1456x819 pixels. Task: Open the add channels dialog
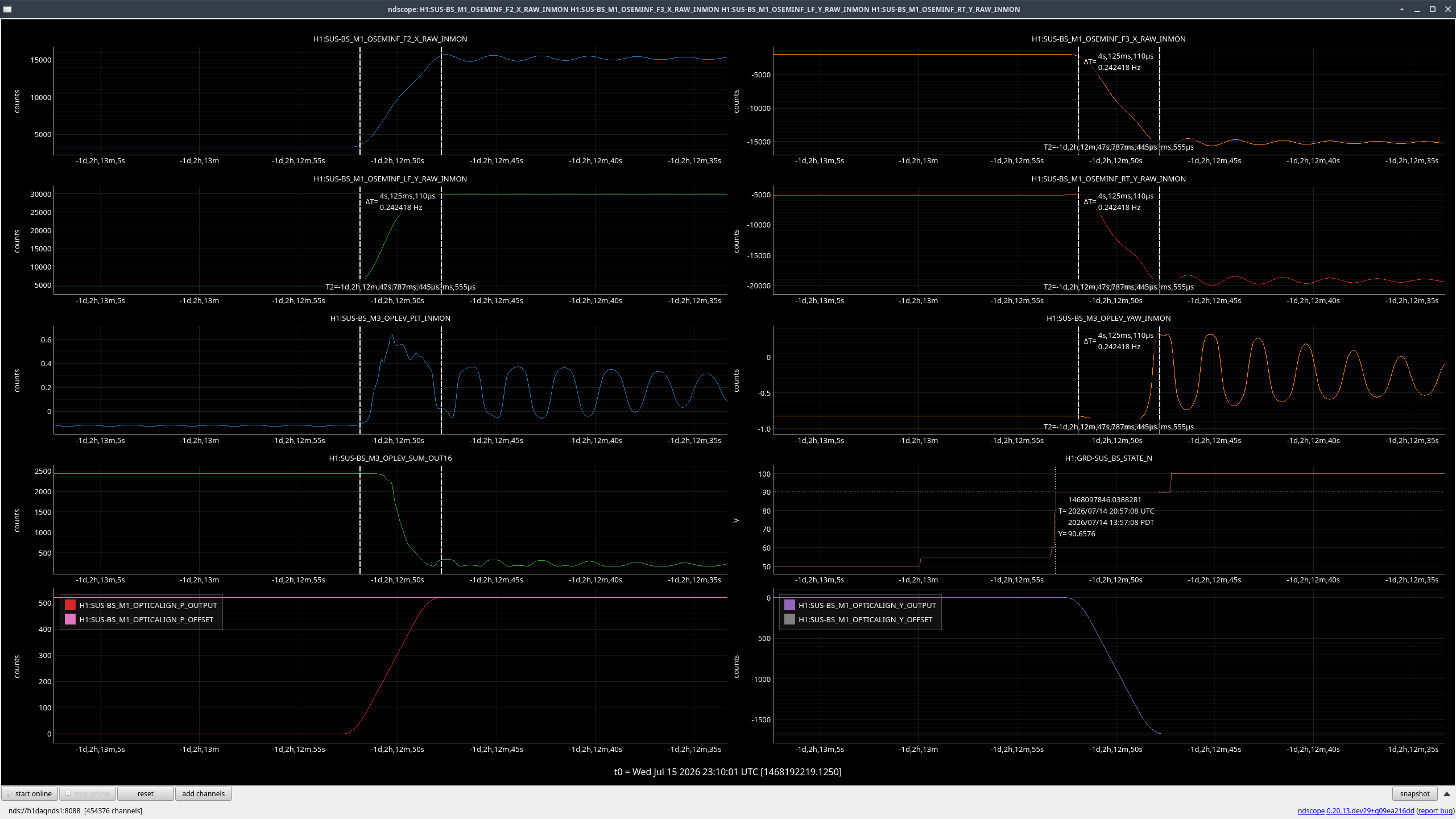204,793
